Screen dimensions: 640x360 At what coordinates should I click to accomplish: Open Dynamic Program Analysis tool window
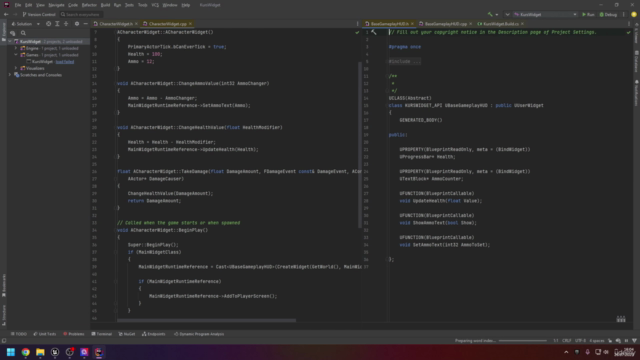tap(199, 334)
